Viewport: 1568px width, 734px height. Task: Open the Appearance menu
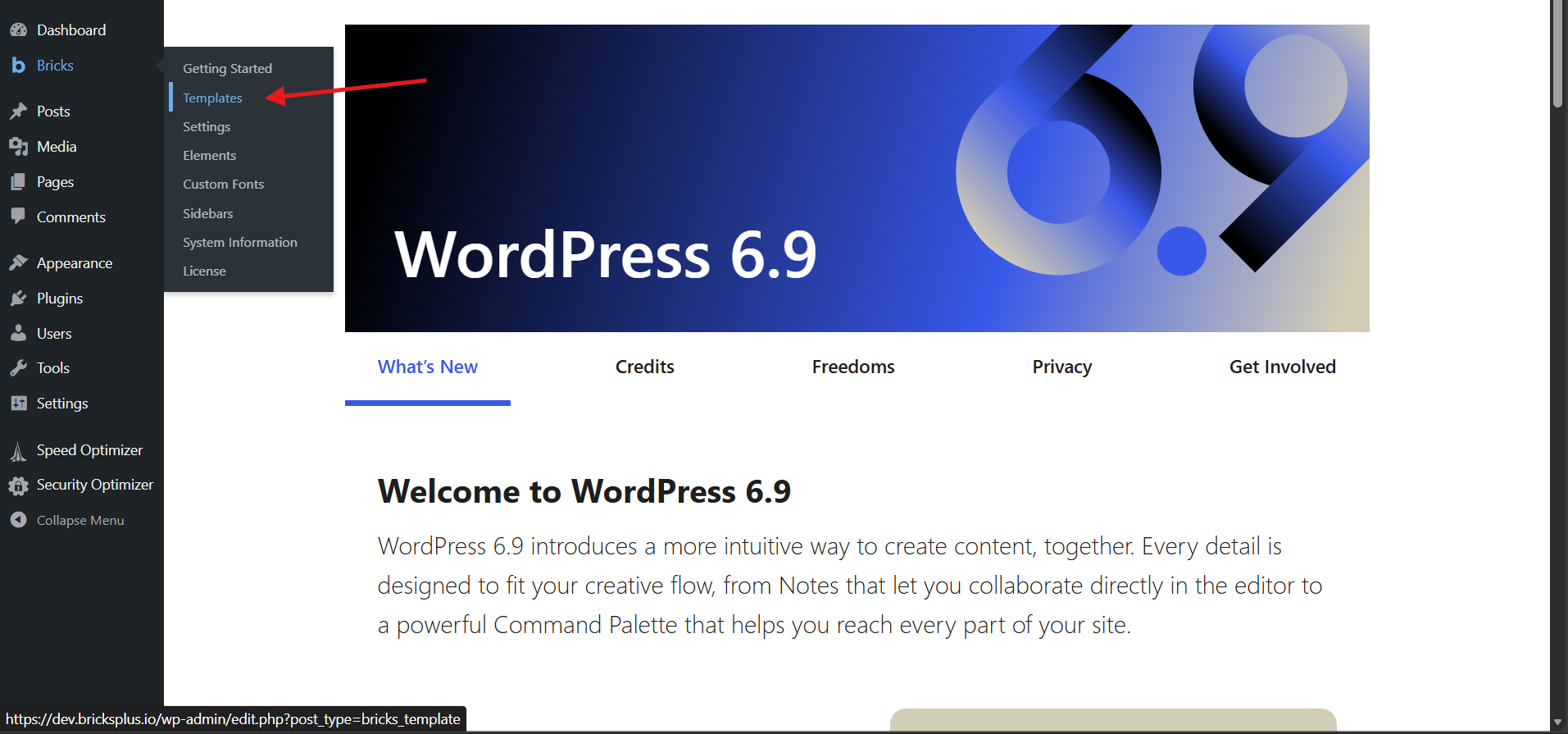pyautogui.click(x=75, y=263)
